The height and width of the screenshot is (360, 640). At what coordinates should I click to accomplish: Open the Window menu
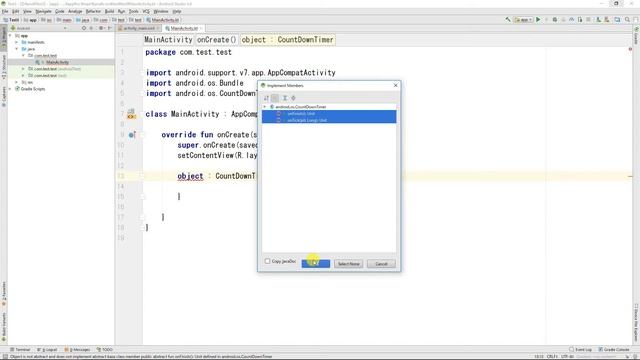tap(161, 11)
